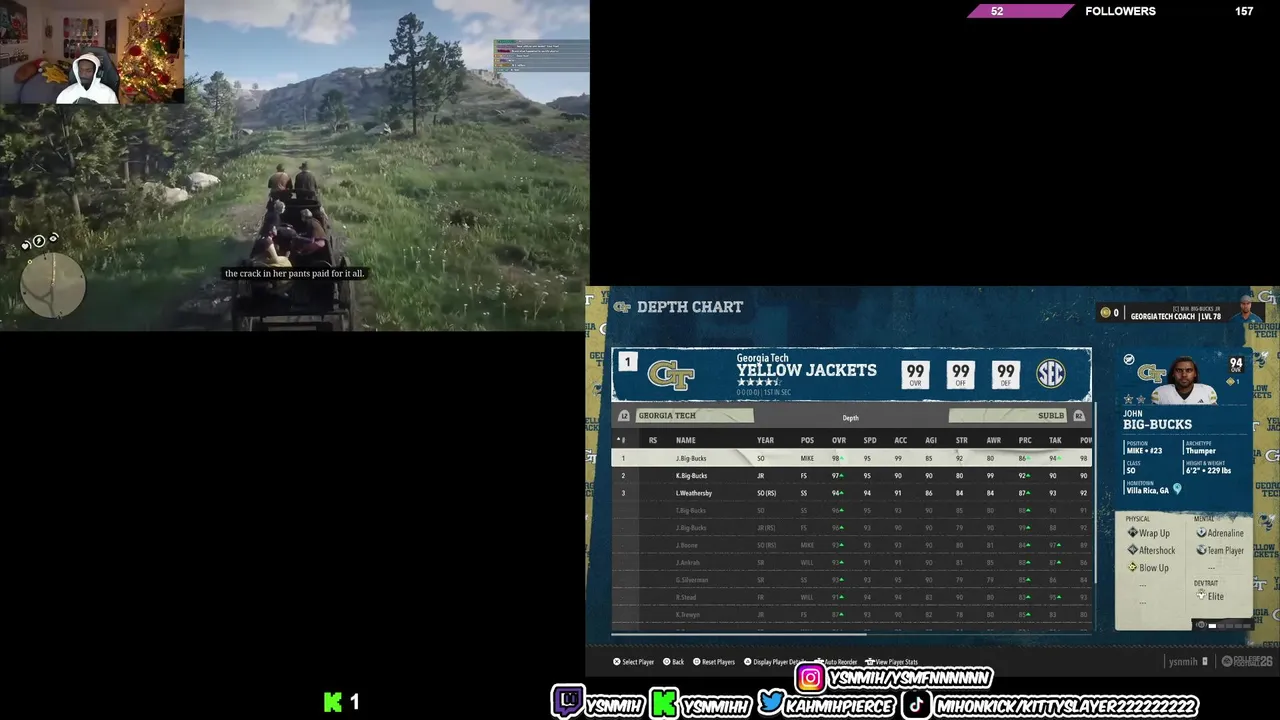The height and width of the screenshot is (720, 1280).
Task: Click Reset Players button prompt
Action: point(713,662)
